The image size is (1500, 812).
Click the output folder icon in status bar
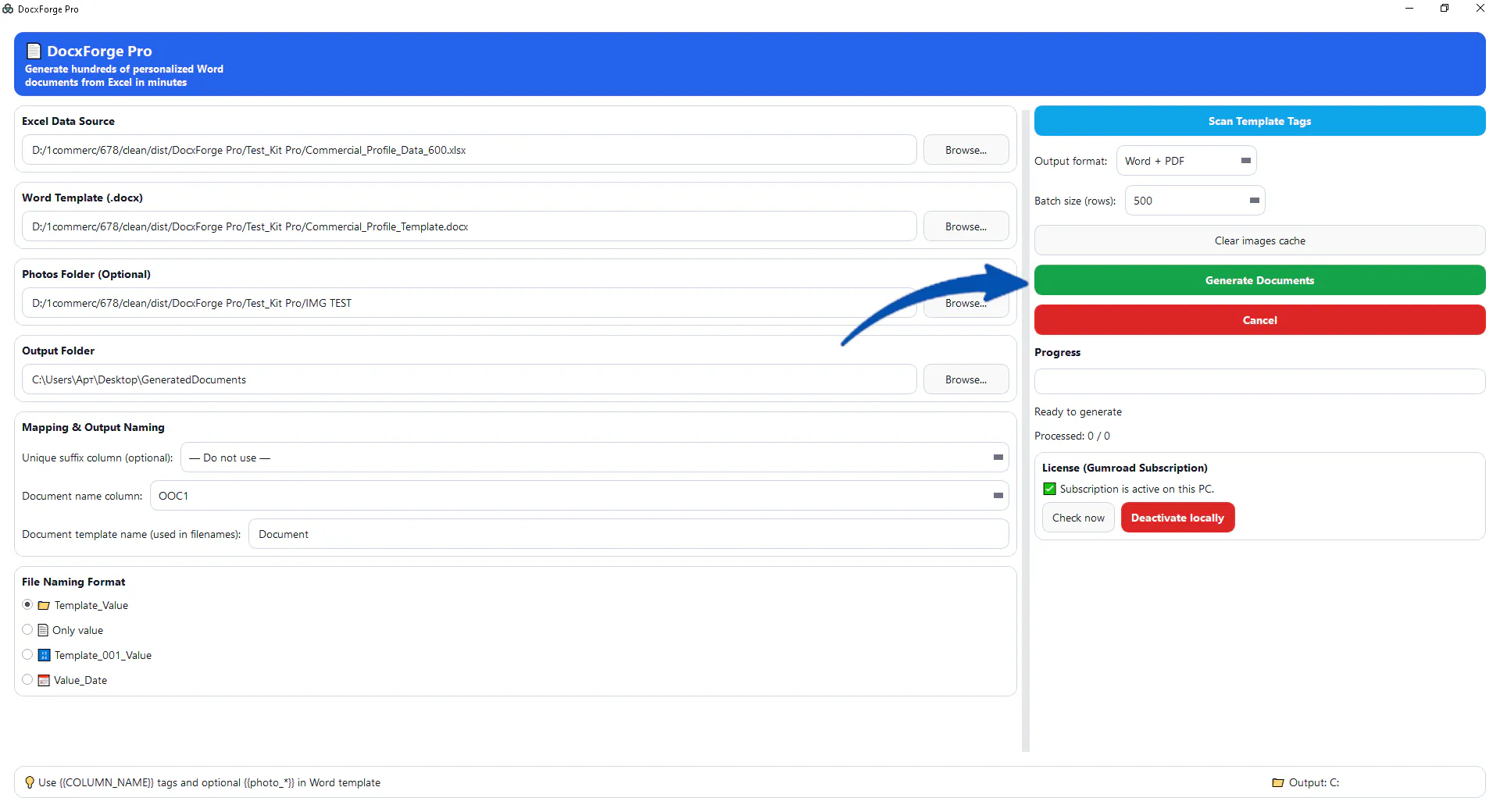click(x=1278, y=782)
